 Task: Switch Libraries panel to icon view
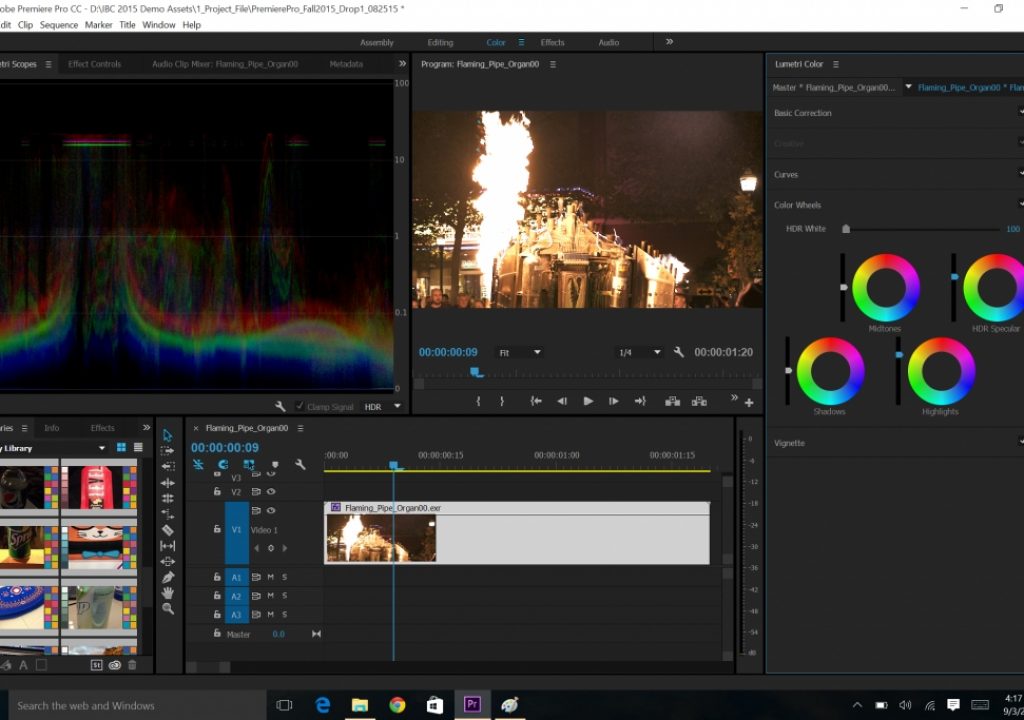121,448
